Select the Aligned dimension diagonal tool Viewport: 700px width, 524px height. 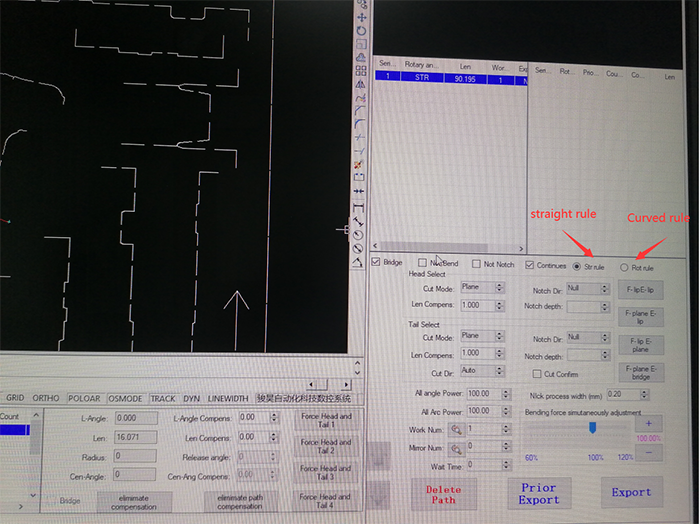click(358, 221)
